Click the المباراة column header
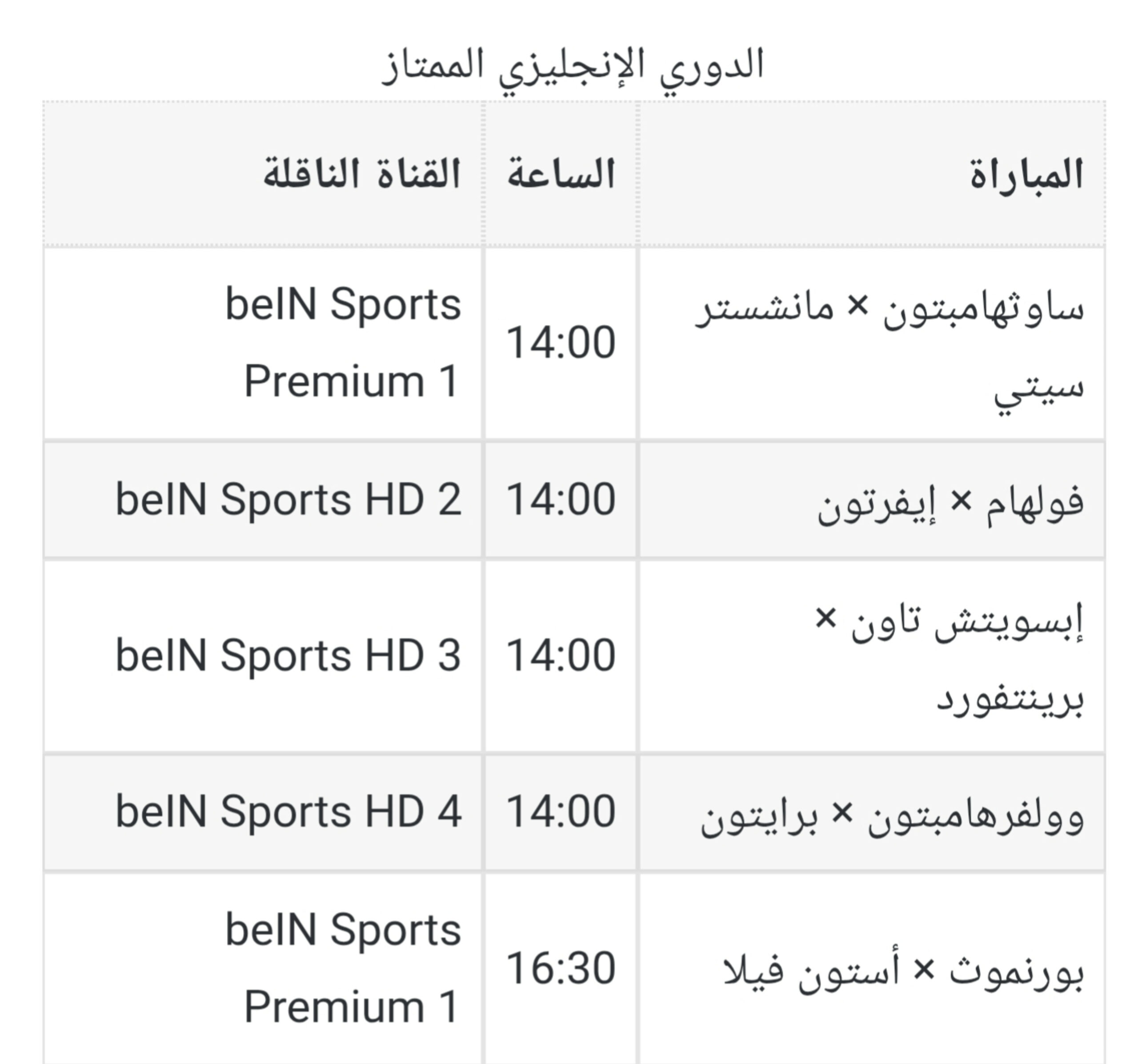 click(x=1026, y=174)
